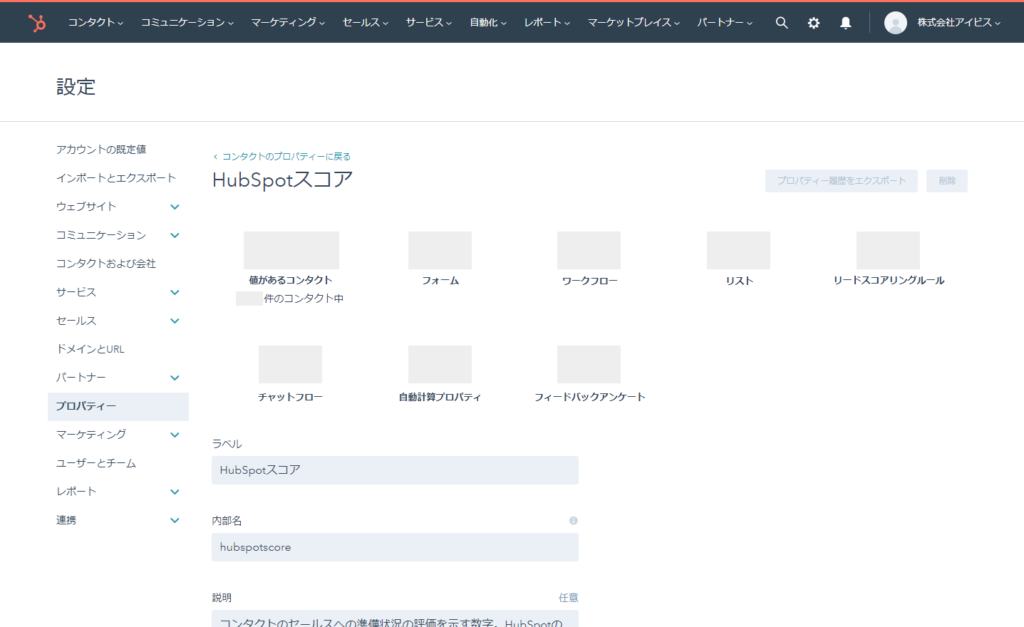1024x627 pixels.
Task: Select ユーザーとチーム in the sidebar
Action: (x=96, y=463)
